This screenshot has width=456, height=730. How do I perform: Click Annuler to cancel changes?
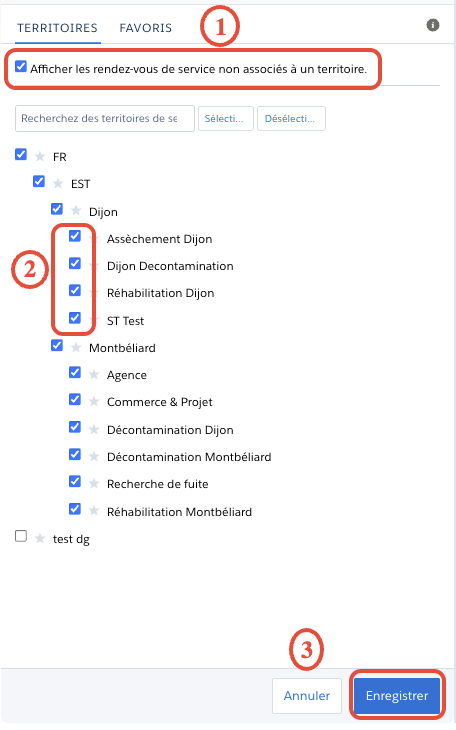pos(306,696)
